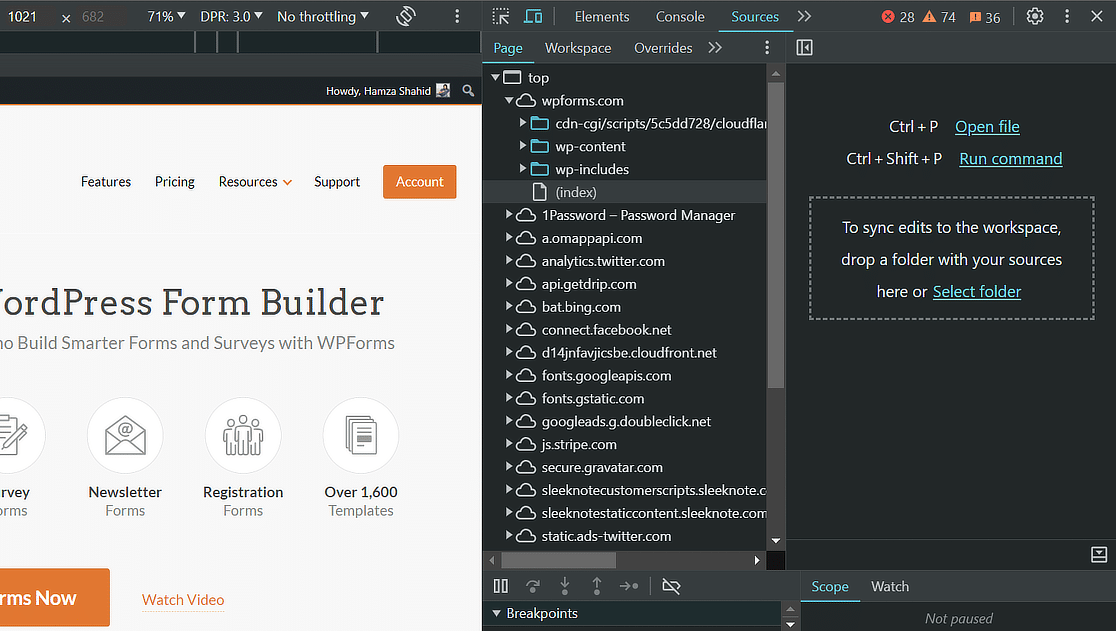The image size is (1116, 631).
Task: Click the Open file link
Action: click(x=987, y=126)
